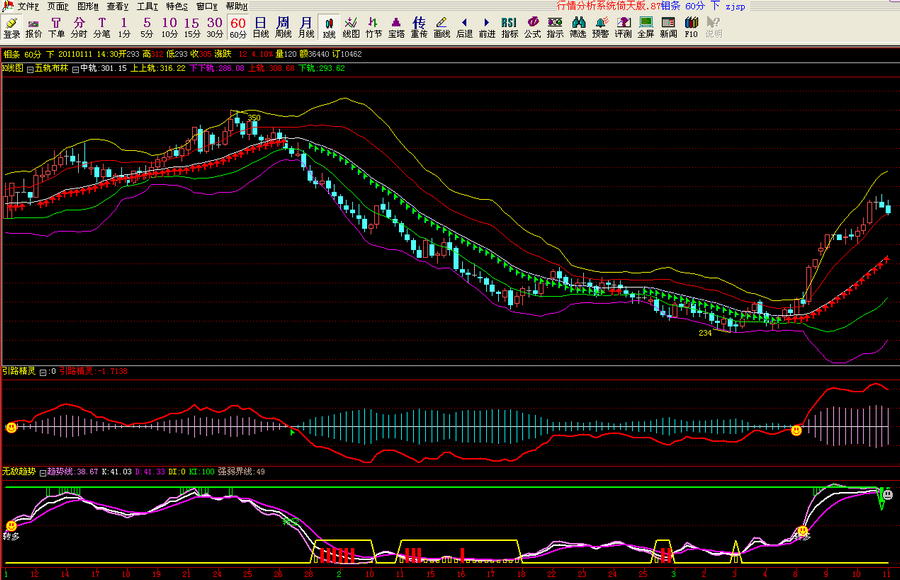Click the 登录 (login) toolbar icon

pyautogui.click(x=11, y=27)
